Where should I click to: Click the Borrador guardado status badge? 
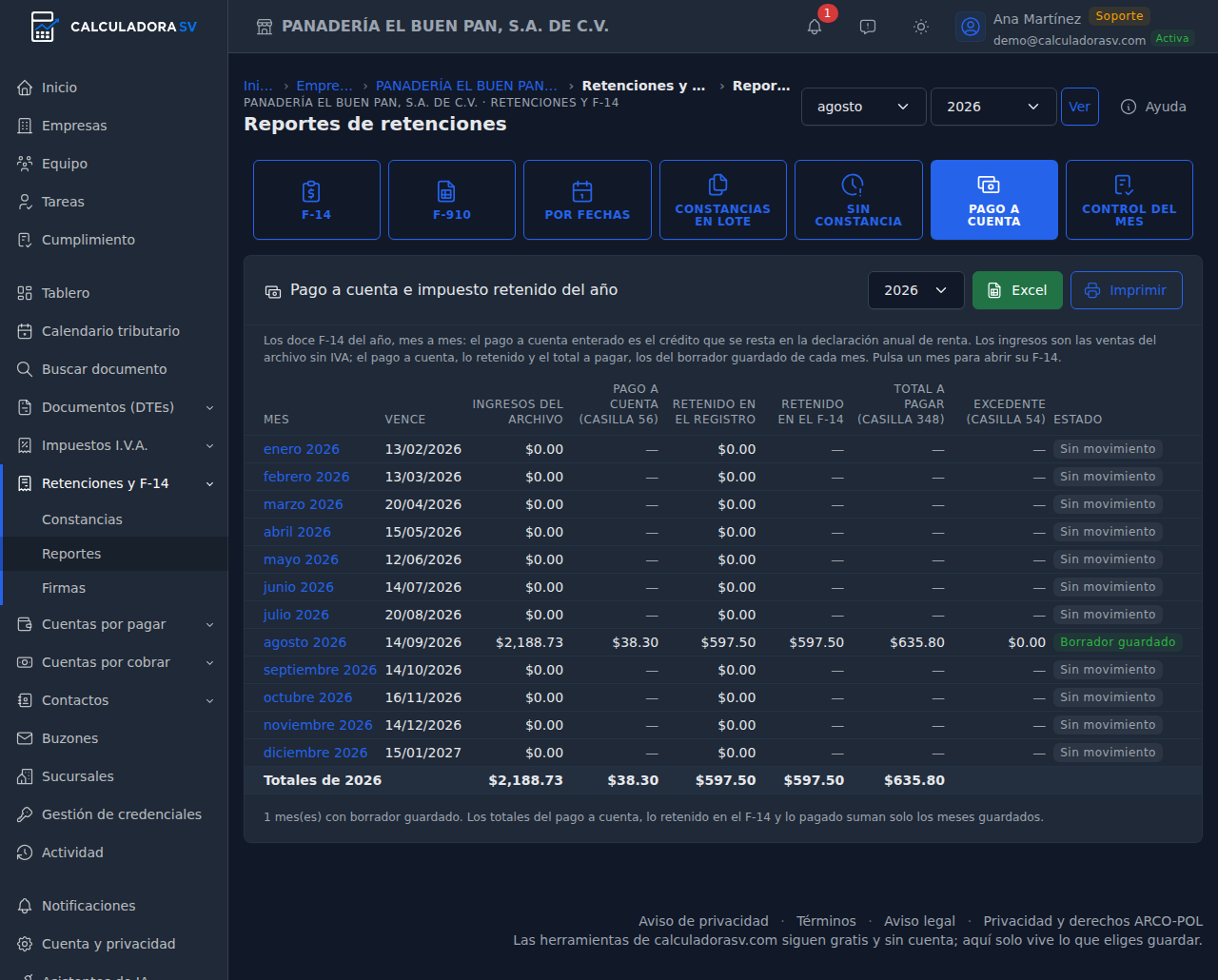1117,642
